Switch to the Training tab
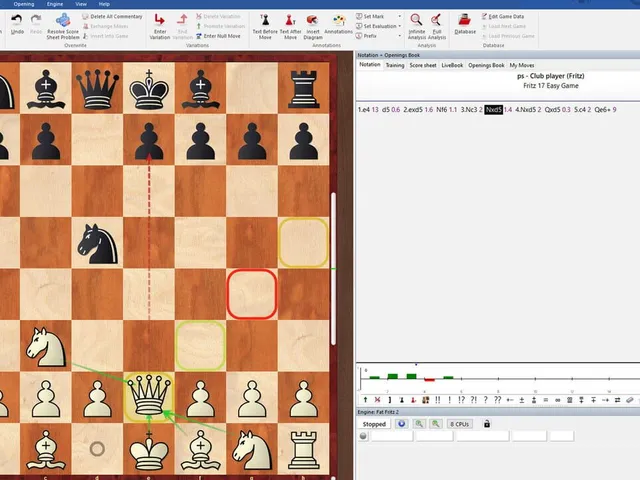Image resolution: width=640 pixels, height=480 pixels. [395, 65]
